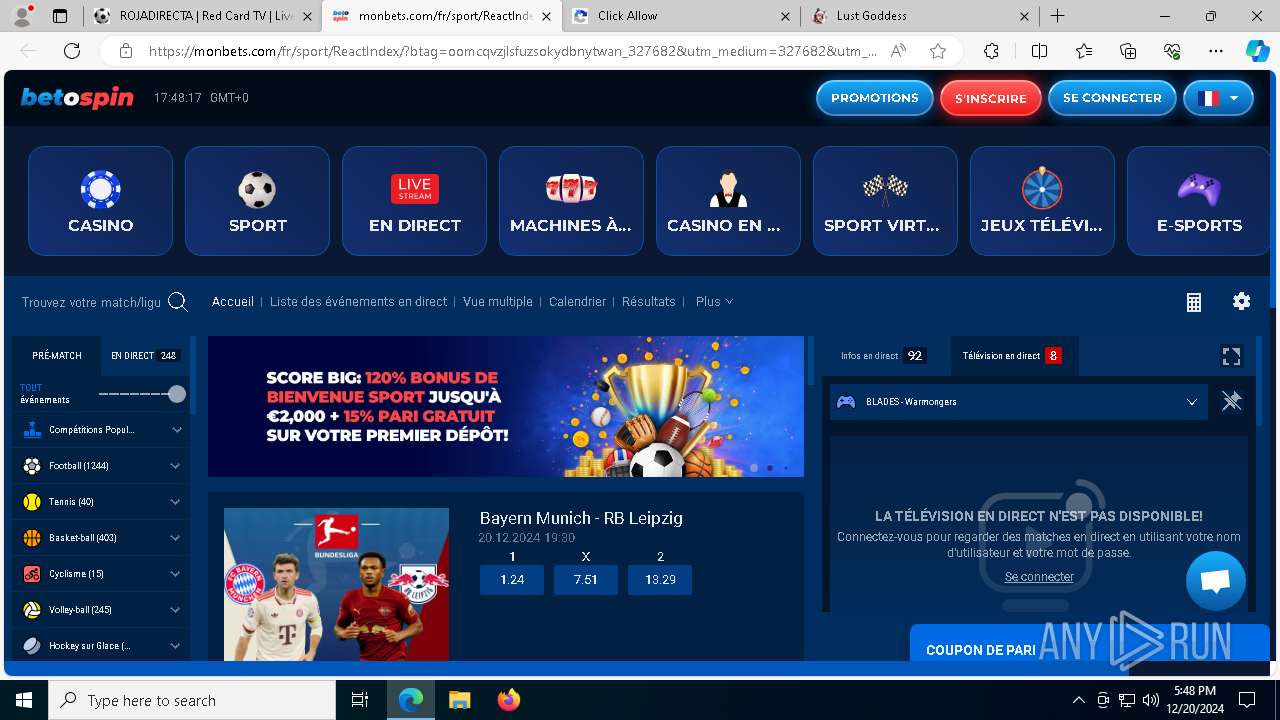Screen dimensions: 1280x720
Task: Open the live chat bubble
Action: click(1216, 581)
